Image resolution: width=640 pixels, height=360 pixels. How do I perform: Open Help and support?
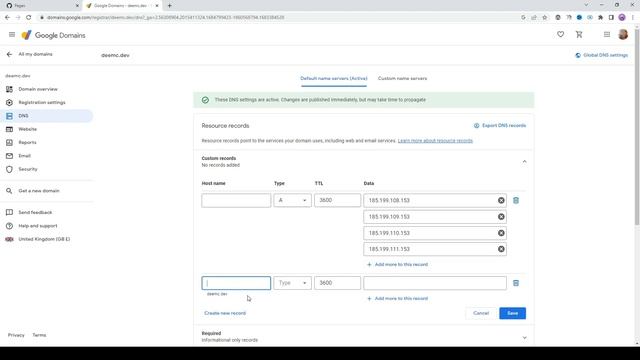tap(37, 226)
